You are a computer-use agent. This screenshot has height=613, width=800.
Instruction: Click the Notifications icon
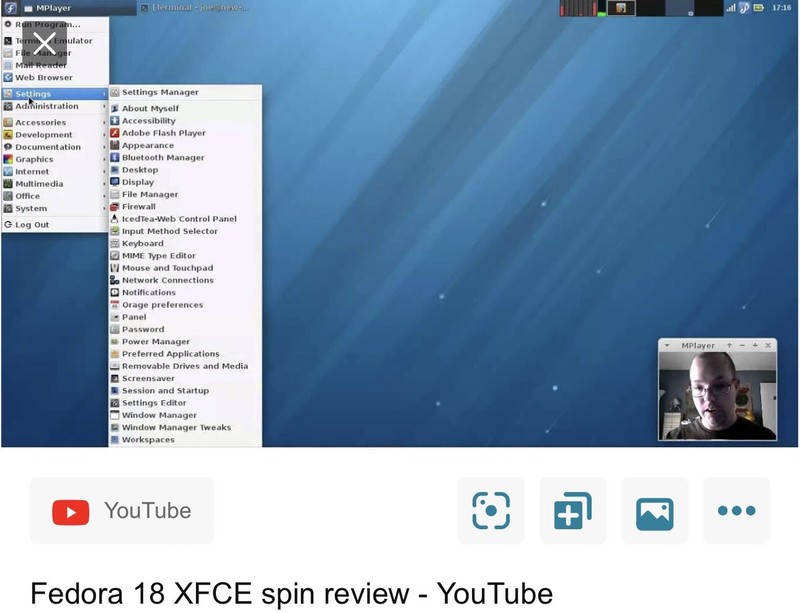[x=115, y=292]
